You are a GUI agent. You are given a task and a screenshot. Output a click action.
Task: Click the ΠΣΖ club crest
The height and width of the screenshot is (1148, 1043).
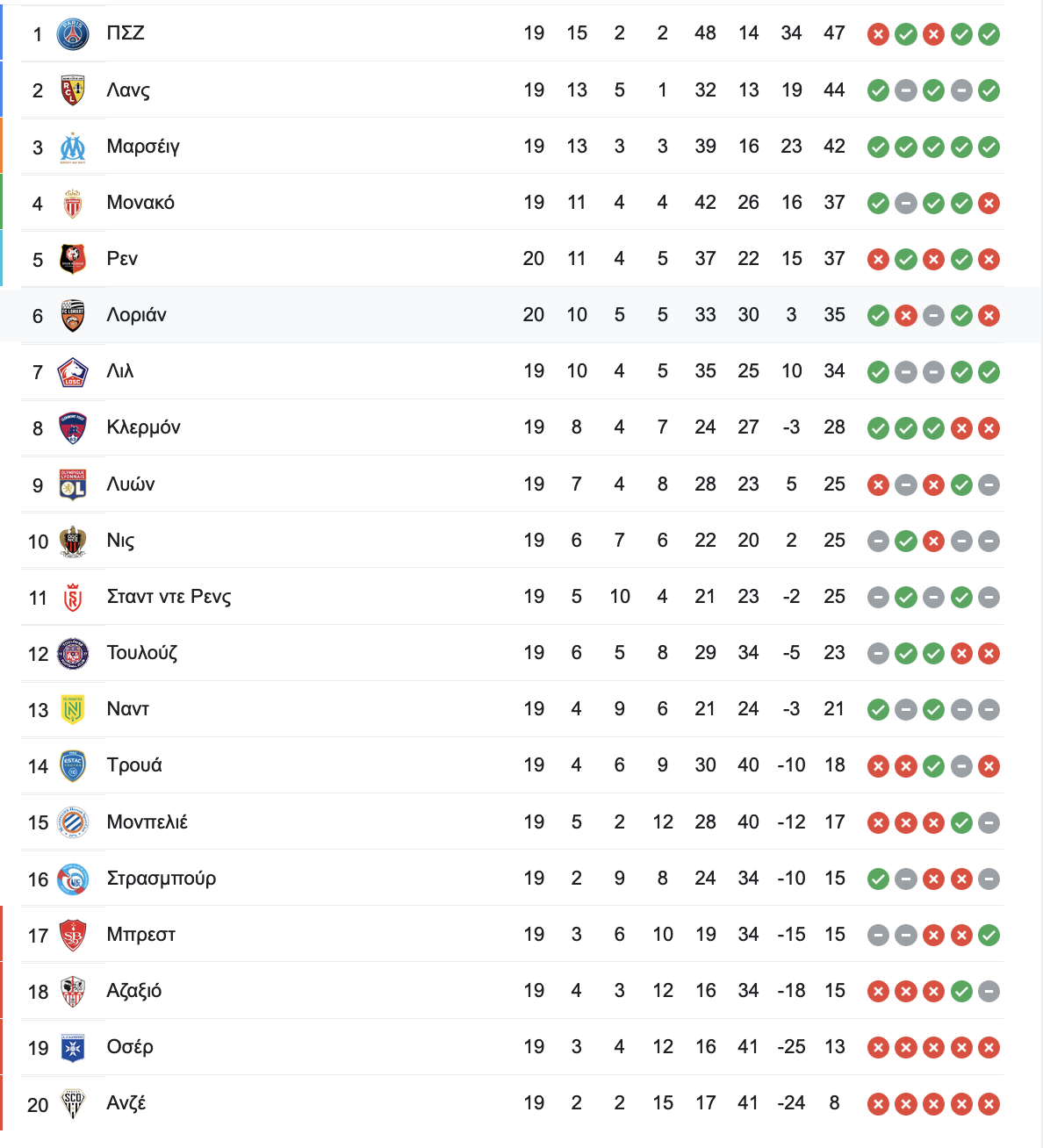(x=73, y=33)
